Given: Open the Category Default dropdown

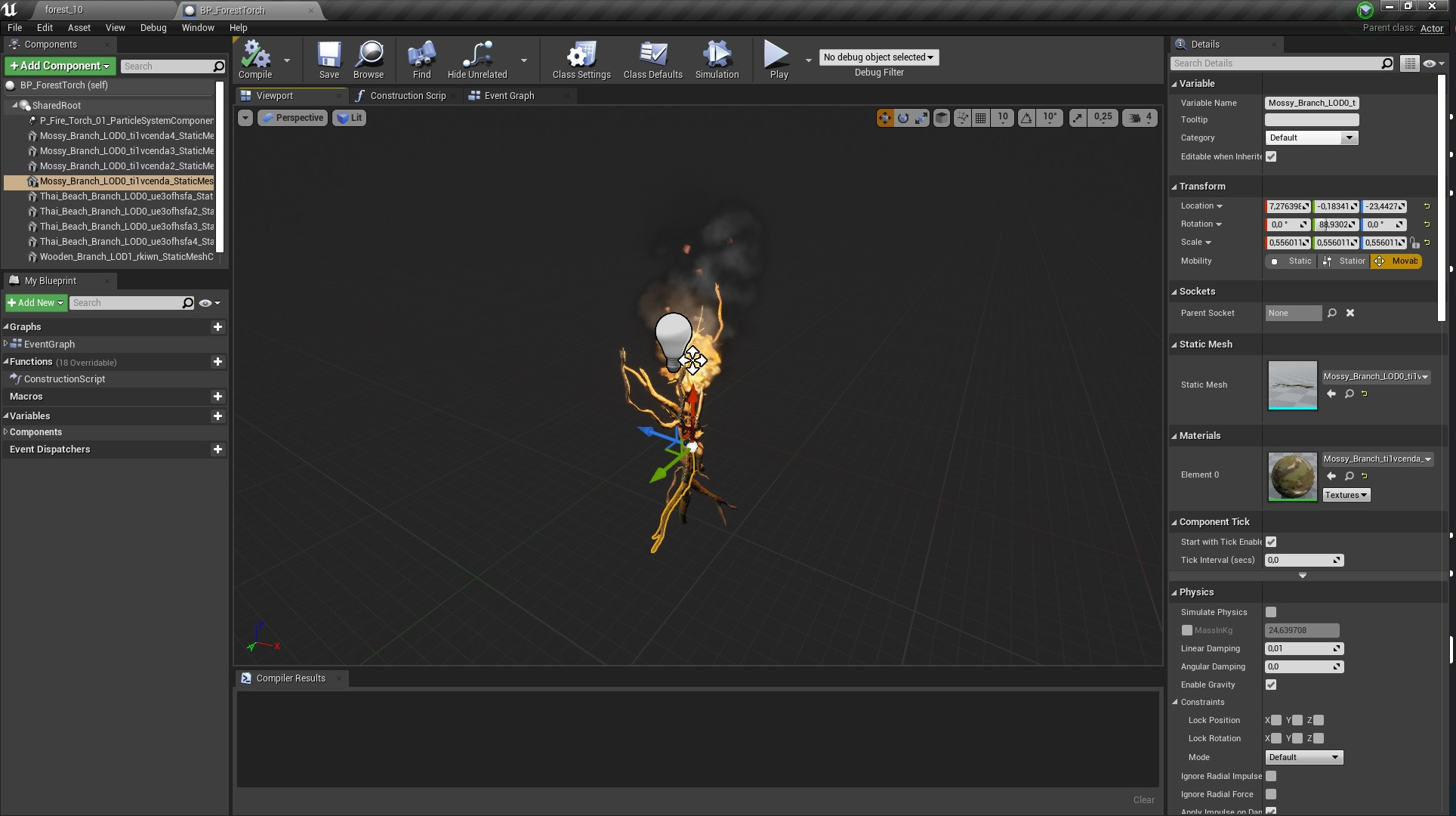Looking at the screenshot, I should tap(1311, 138).
